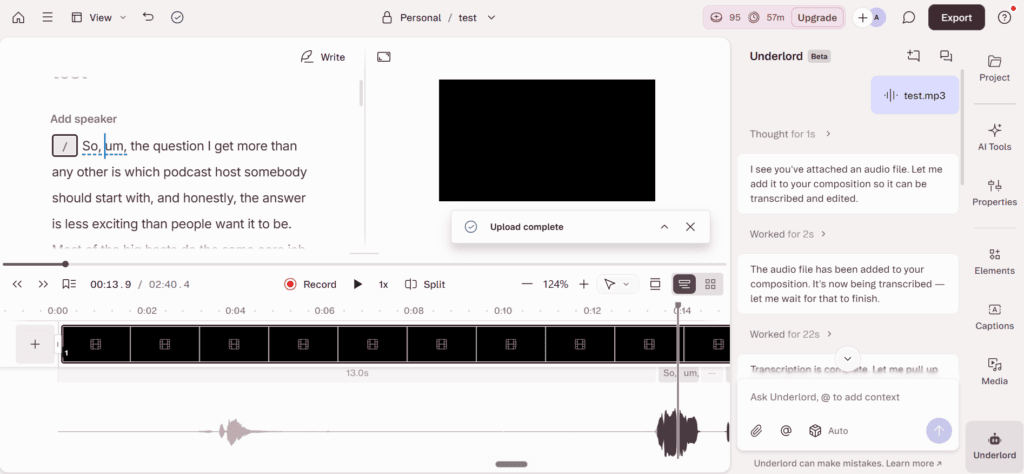The height and width of the screenshot is (474, 1024).
Task: Click the test.mp3 attachment chip
Action: point(914,95)
